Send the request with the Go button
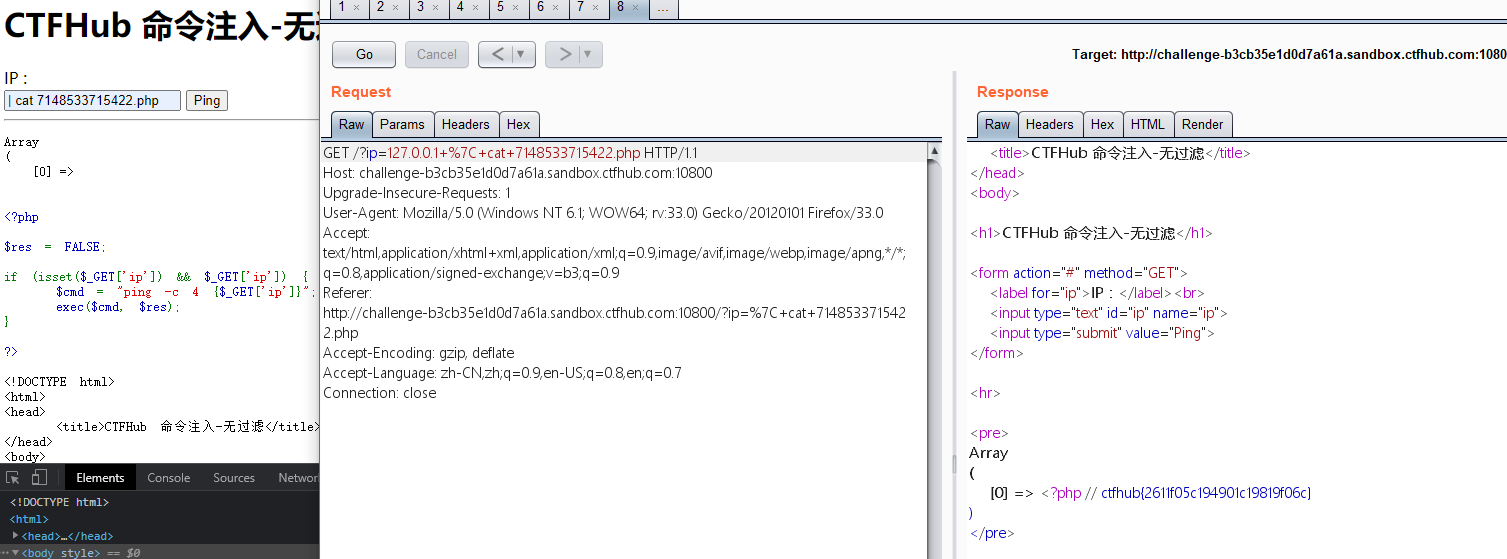 click(364, 54)
